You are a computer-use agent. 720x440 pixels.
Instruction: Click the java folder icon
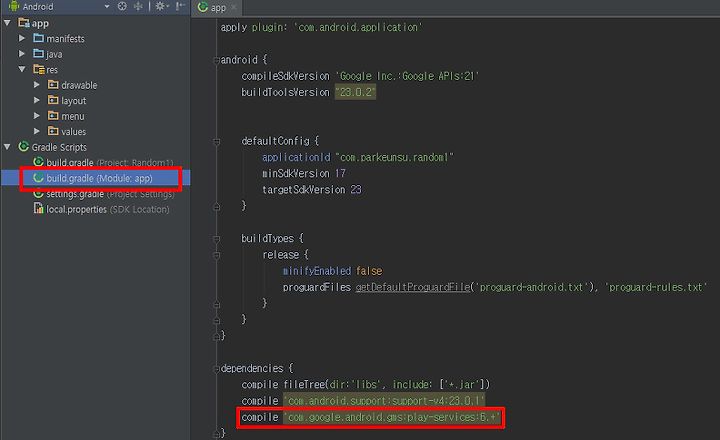(x=39, y=54)
